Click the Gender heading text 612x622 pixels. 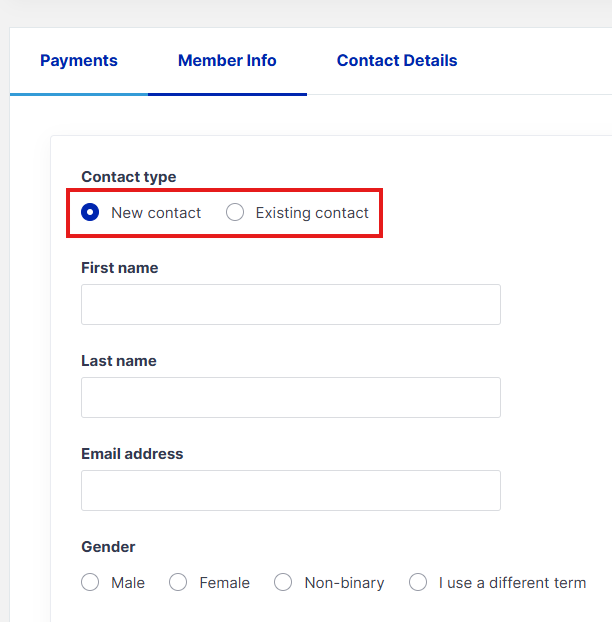coord(108,547)
